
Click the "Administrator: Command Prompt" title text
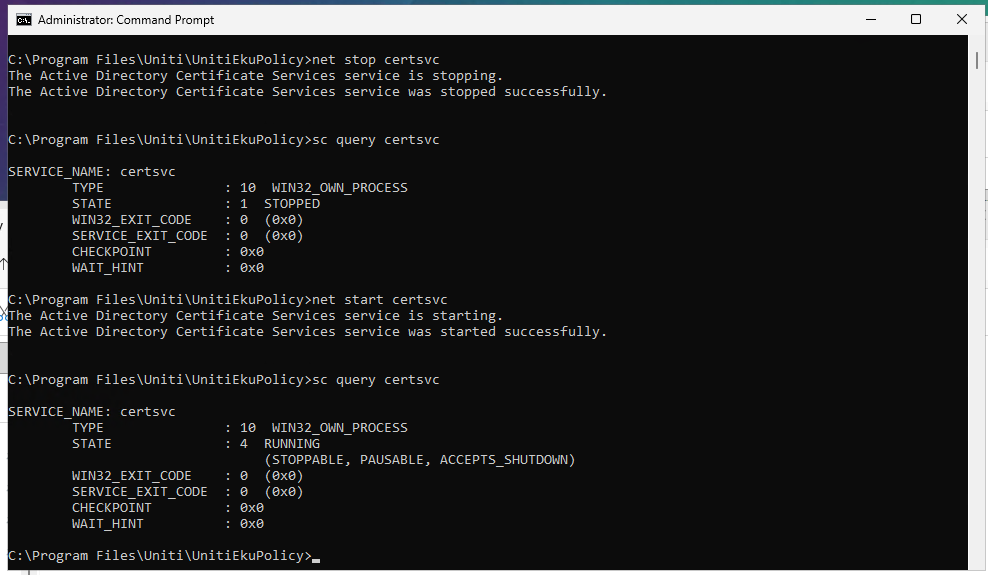[126, 20]
